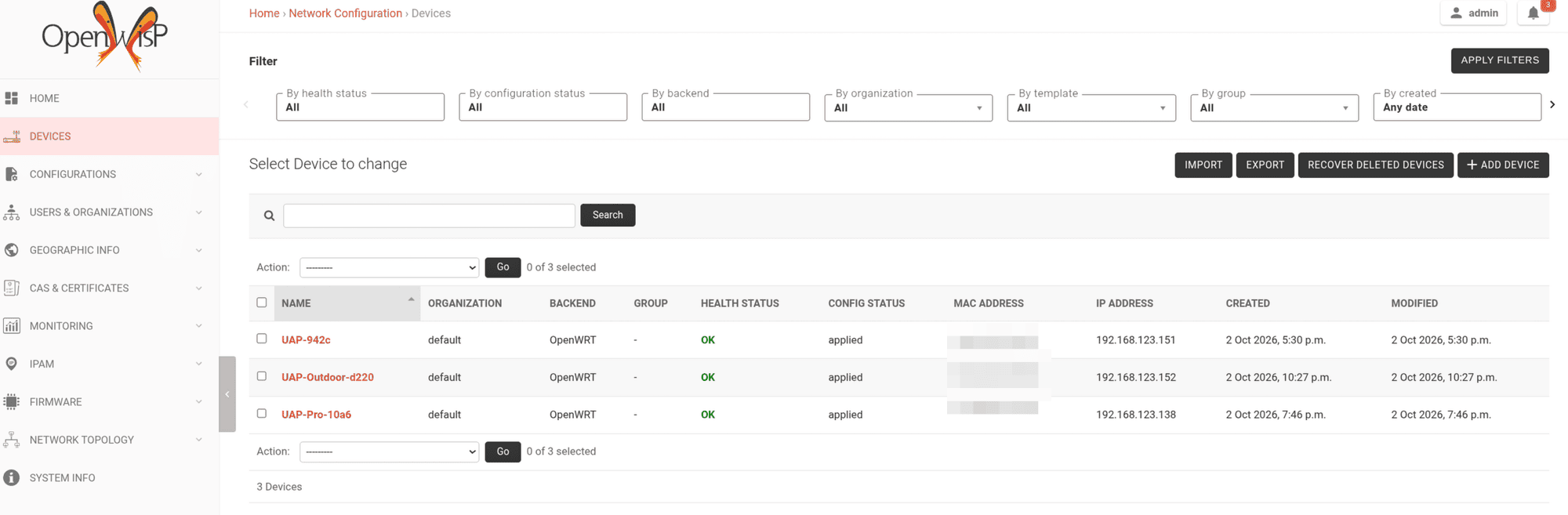This screenshot has width=1568, height=515.
Task: Expand the CAs & Certificates chevron
Action: tap(199, 288)
